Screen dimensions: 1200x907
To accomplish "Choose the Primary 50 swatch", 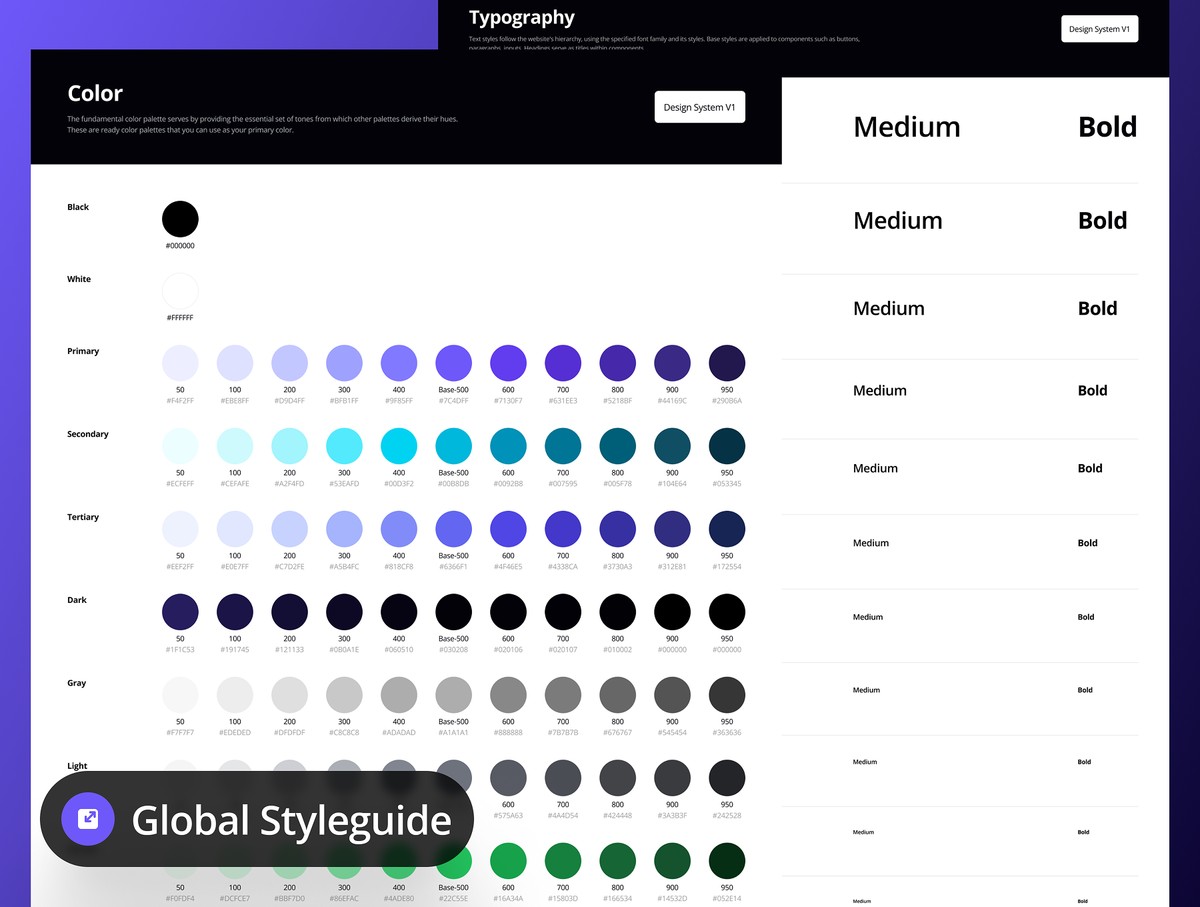I will point(180,362).
